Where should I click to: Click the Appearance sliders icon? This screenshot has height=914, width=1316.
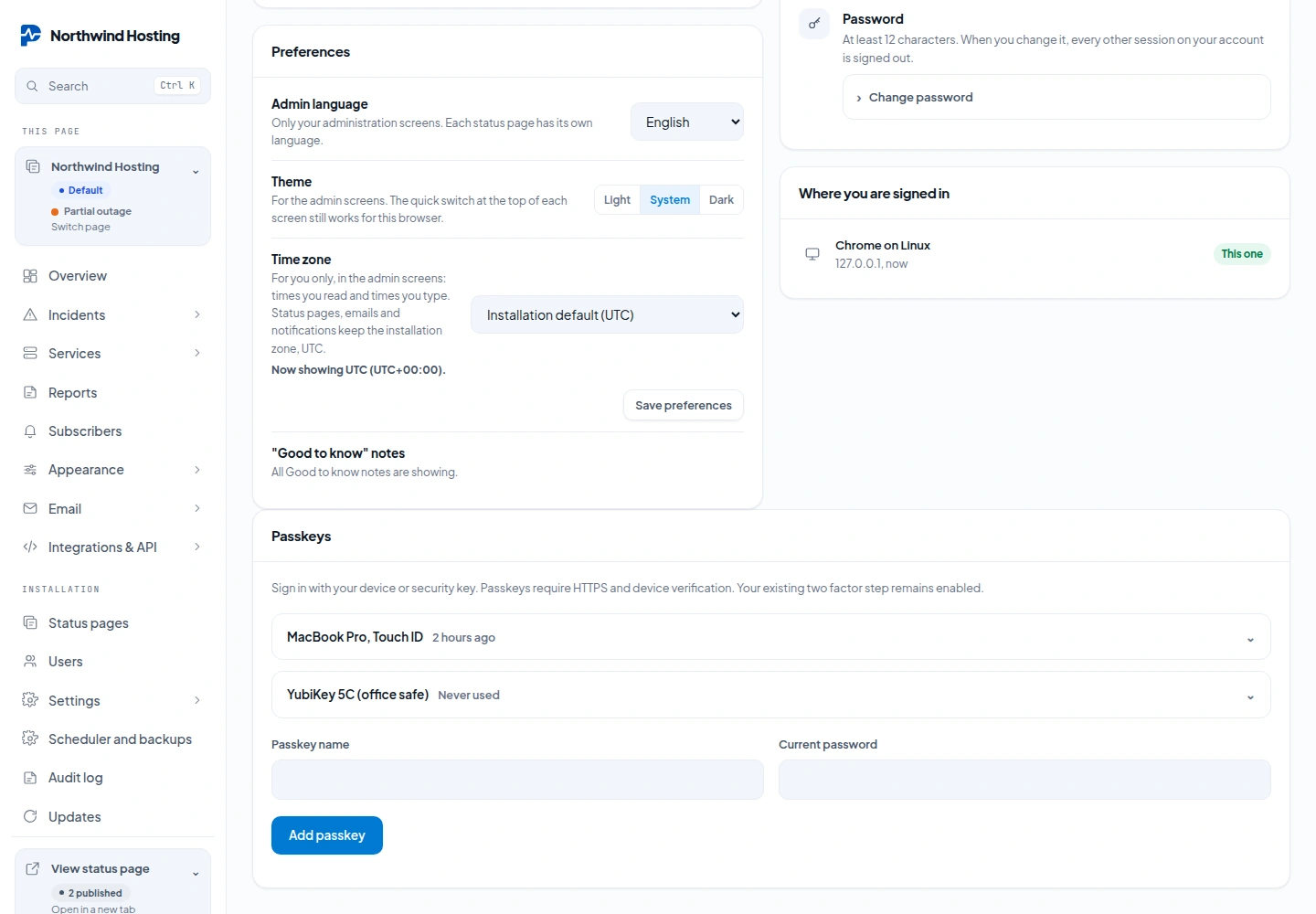pos(30,470)
